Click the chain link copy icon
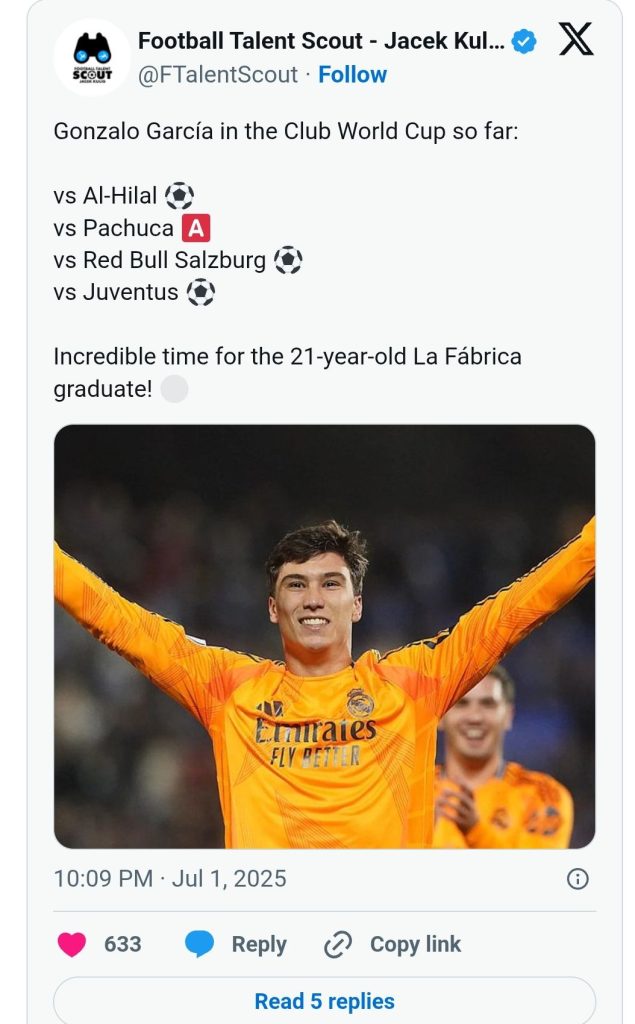This screenshot has height=1024, width=635. click(x=339, y=944)
